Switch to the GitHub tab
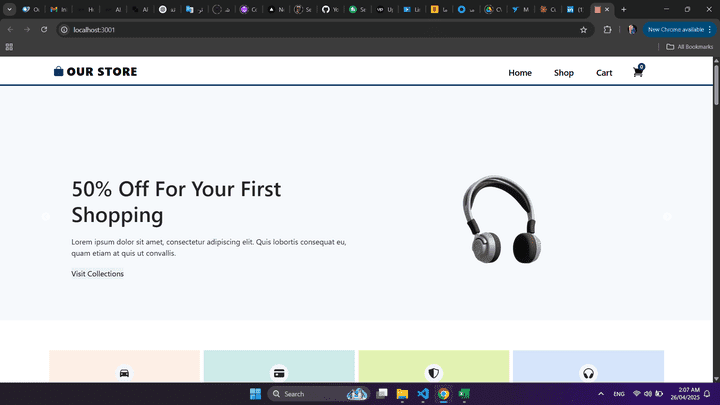The height and width of the screenshot is (405, 720). 330,9
